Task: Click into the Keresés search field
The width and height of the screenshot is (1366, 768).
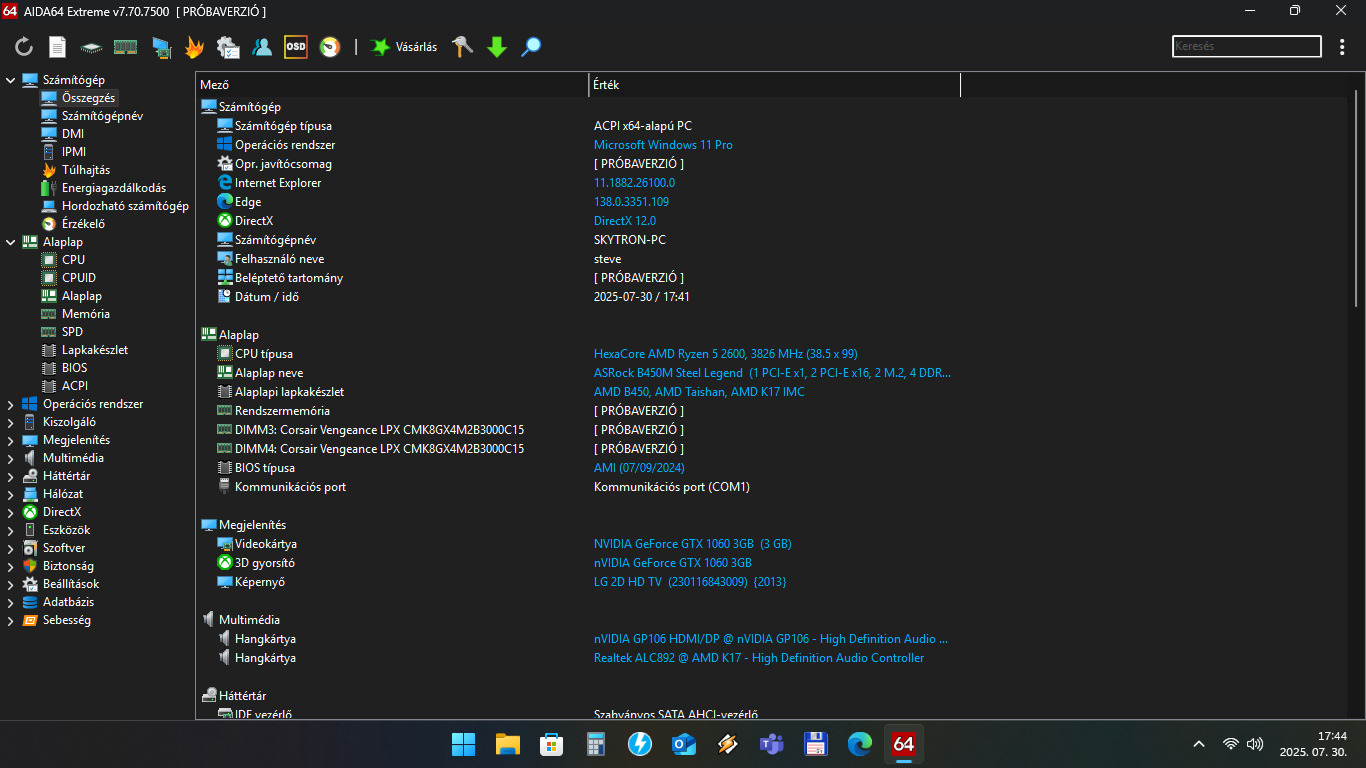Action: pos(1246,46)
